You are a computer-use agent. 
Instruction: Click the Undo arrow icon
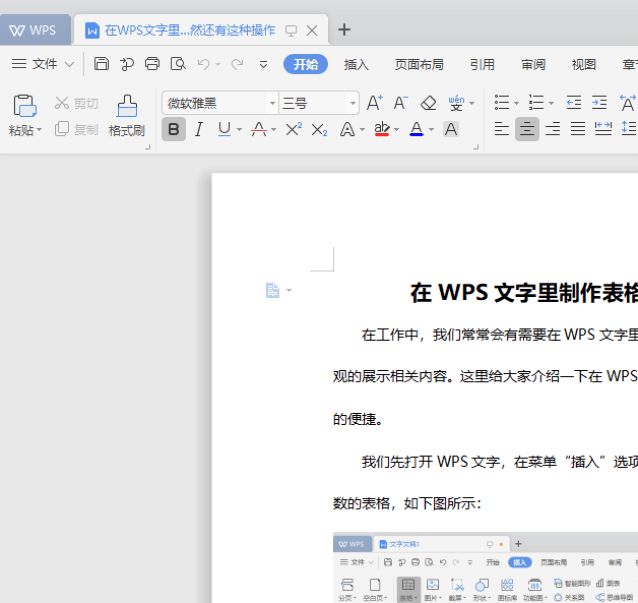click(x=204, y=64)
